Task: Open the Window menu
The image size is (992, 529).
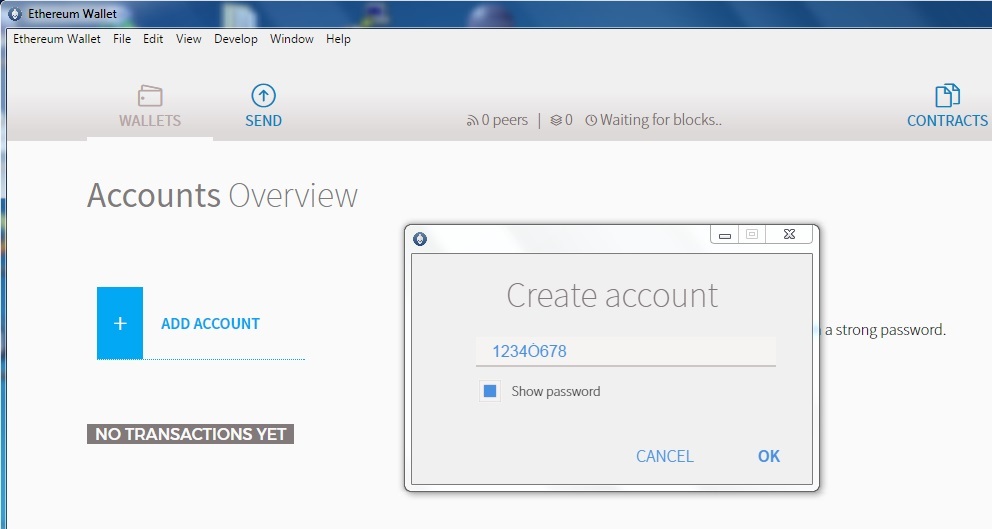Action: tap(292, 39)
